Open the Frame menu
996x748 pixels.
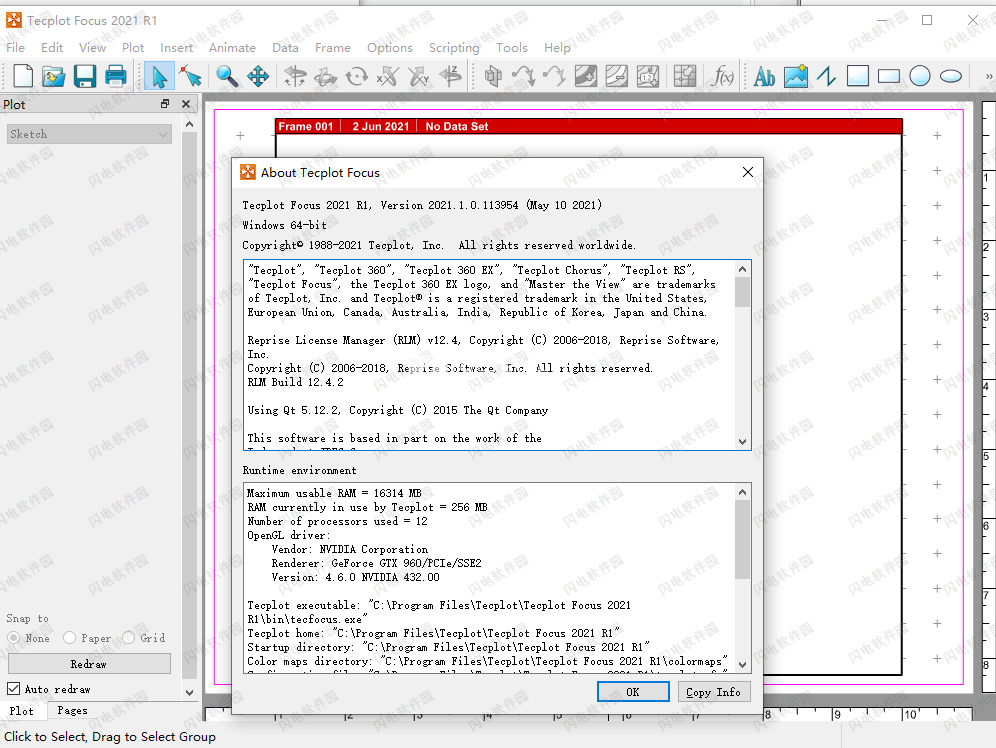coord(333,48)
